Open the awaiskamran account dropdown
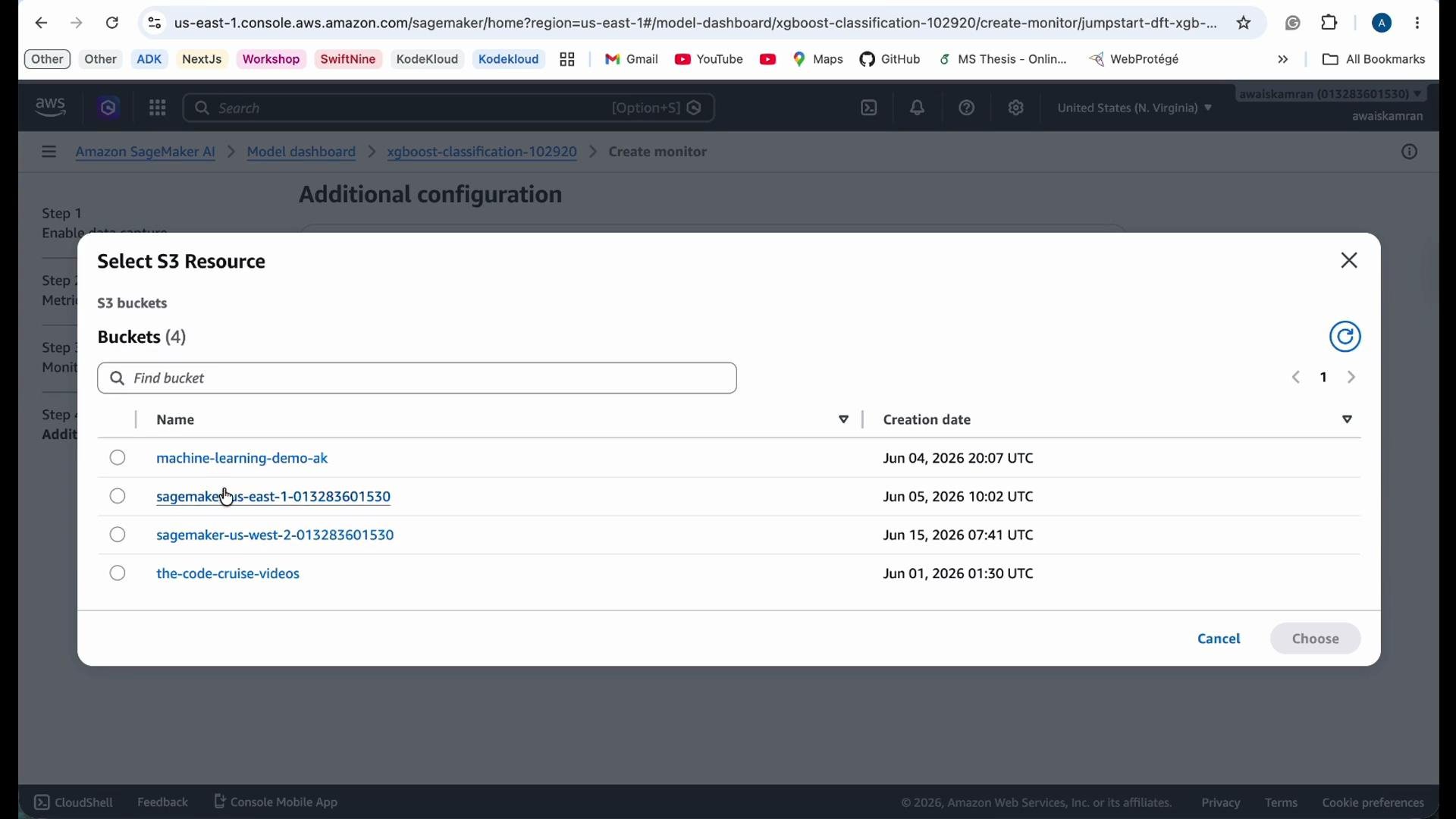 (1330, 95)
